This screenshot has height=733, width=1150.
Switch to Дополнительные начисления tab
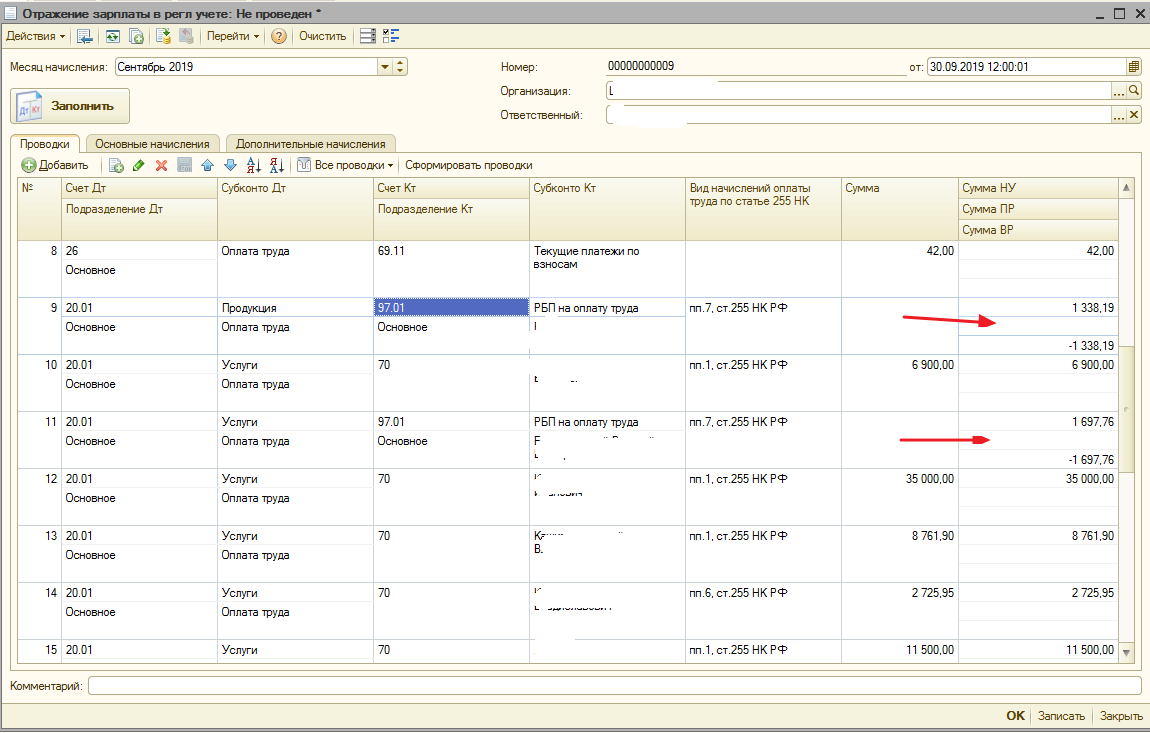[x=310, y=144]
